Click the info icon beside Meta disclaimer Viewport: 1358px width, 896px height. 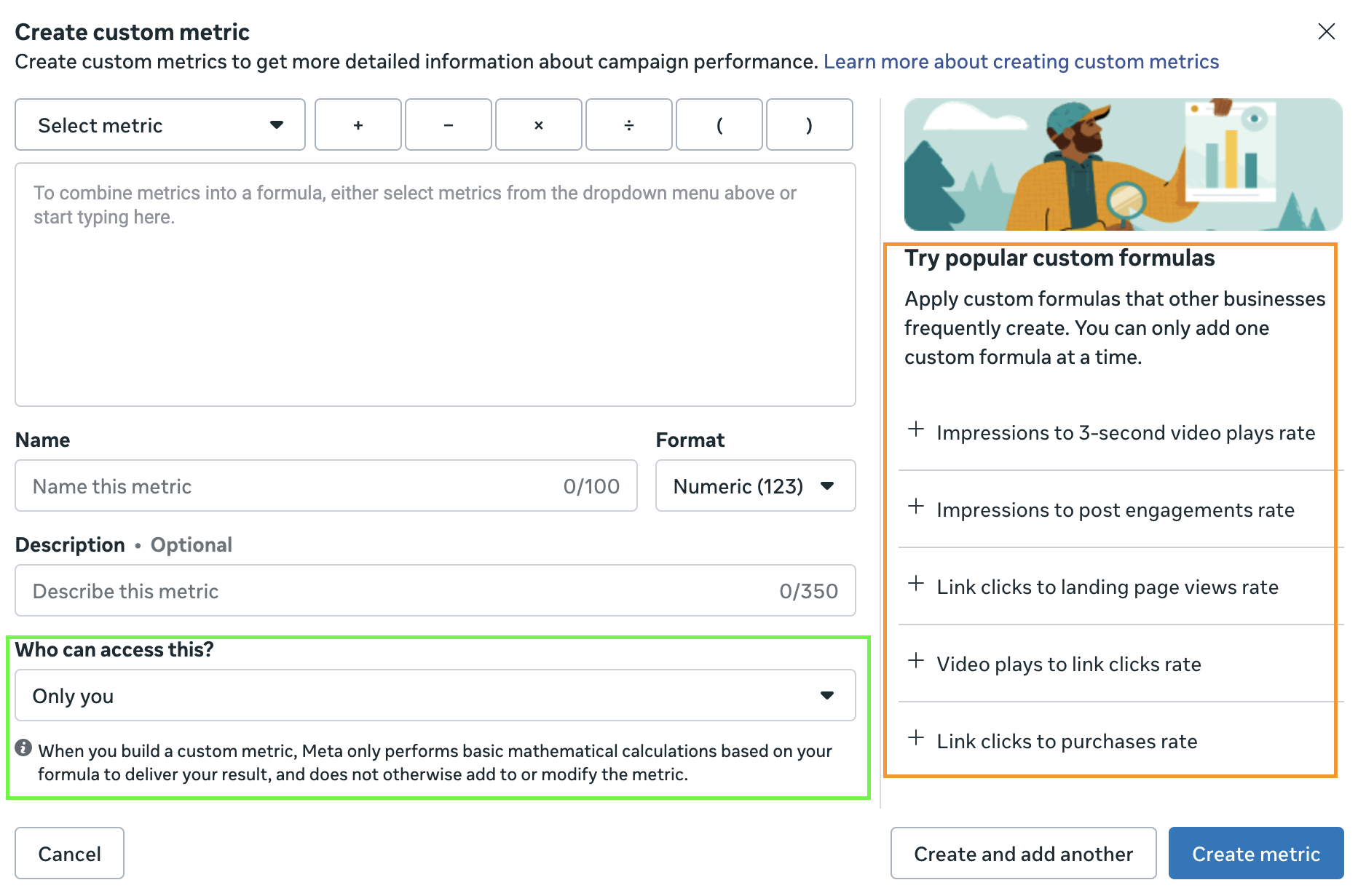point(23,748)
